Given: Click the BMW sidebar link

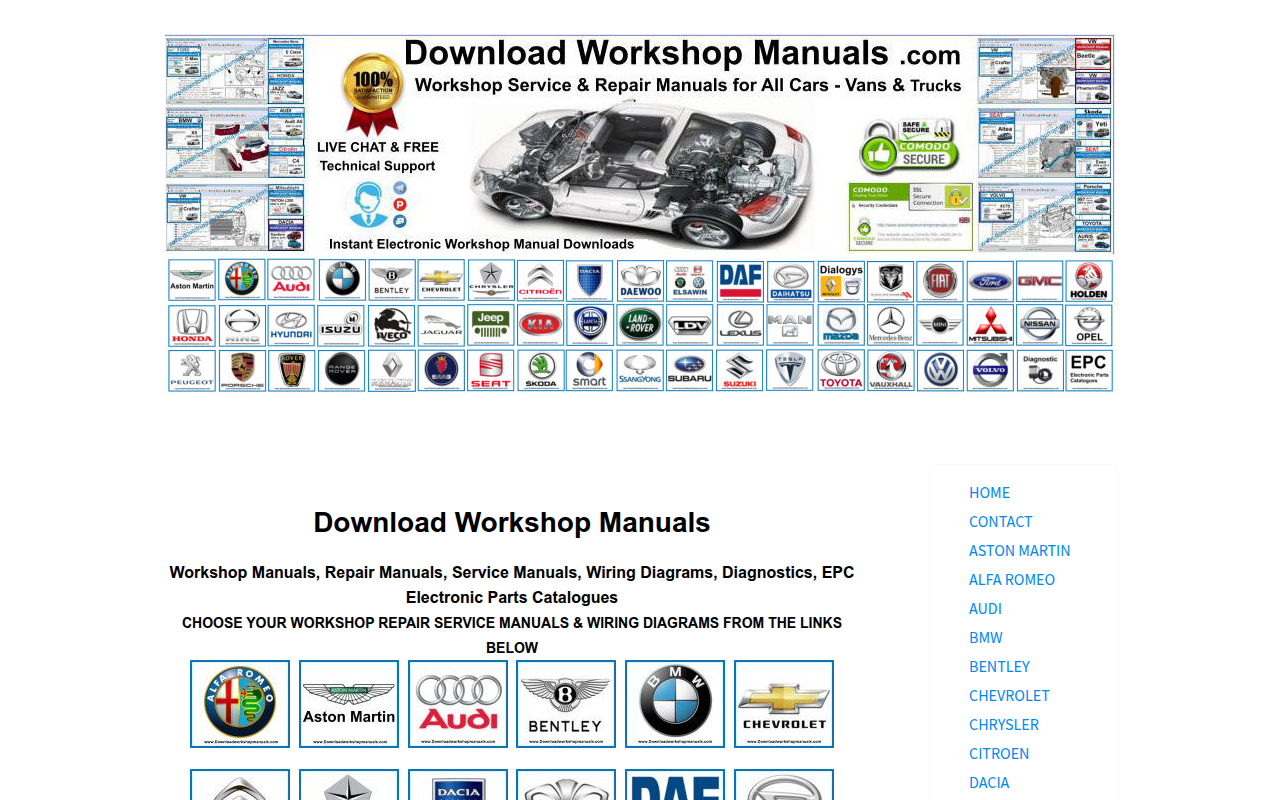Looking at the screenshot, I should point(985,637).
